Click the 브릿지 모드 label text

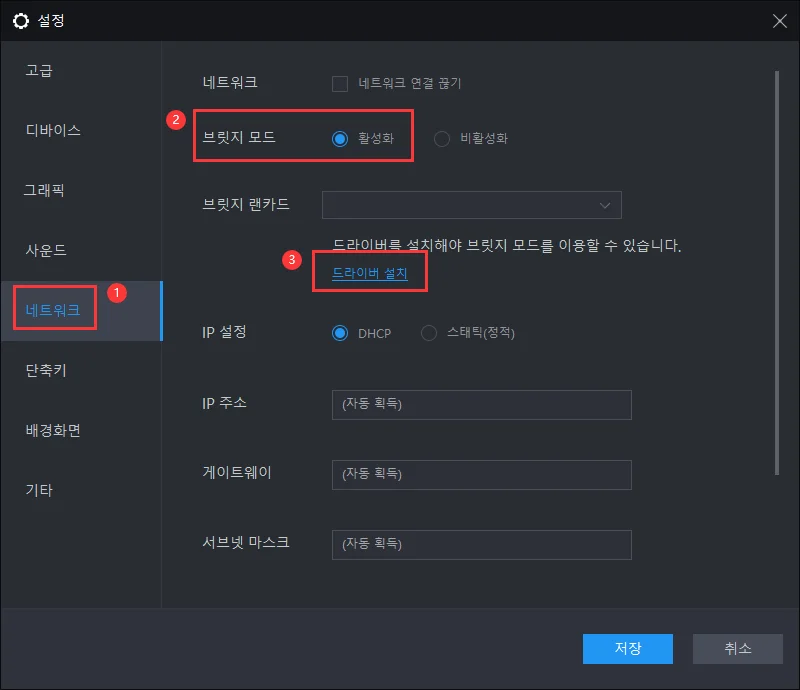point(239,137)
